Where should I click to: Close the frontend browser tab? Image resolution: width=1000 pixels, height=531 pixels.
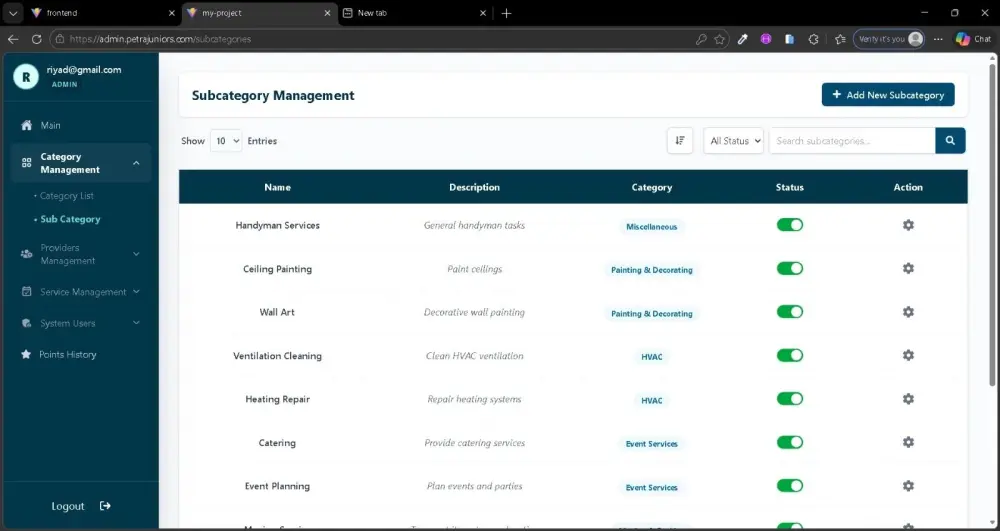click(171, 13)
